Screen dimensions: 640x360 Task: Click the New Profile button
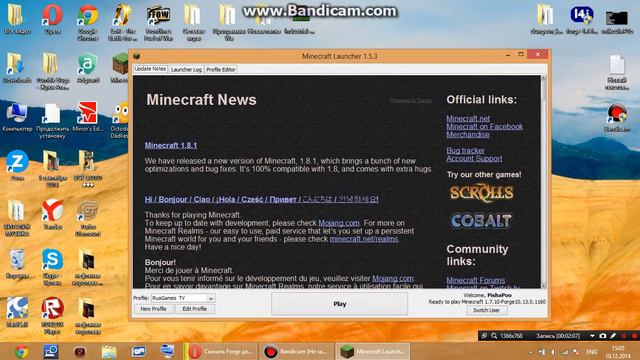(x=153, y=309)
